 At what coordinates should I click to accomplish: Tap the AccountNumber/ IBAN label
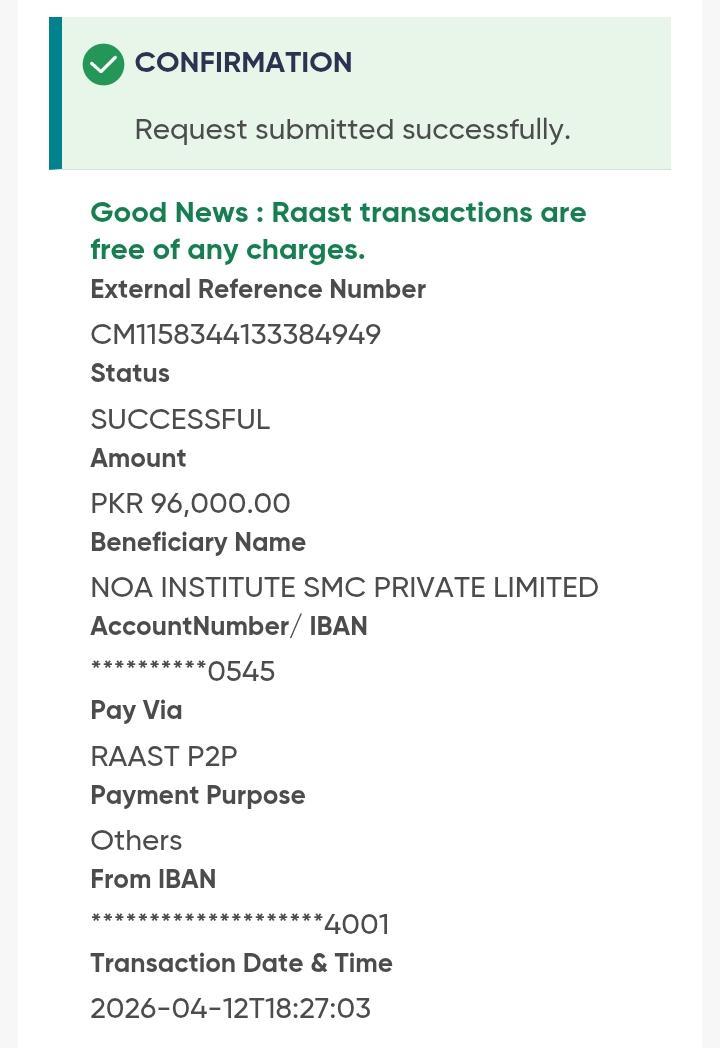229,627
